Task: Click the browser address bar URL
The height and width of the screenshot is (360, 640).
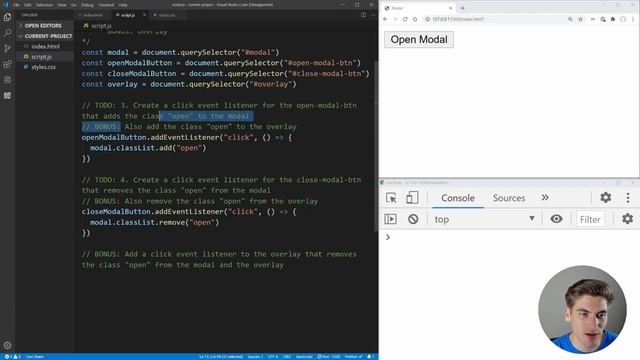Action: click(x=458, y=19)
